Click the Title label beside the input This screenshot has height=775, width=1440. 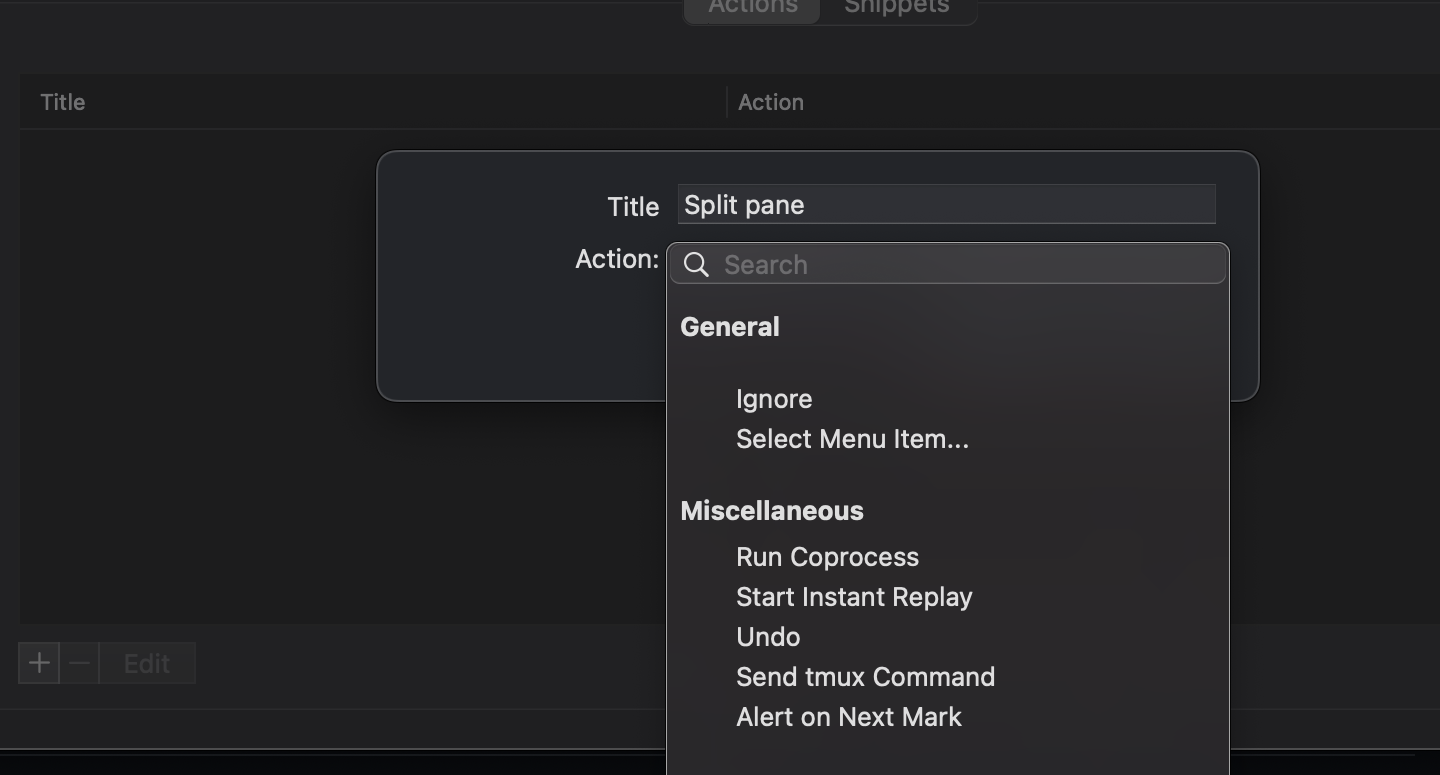[633, 206]
